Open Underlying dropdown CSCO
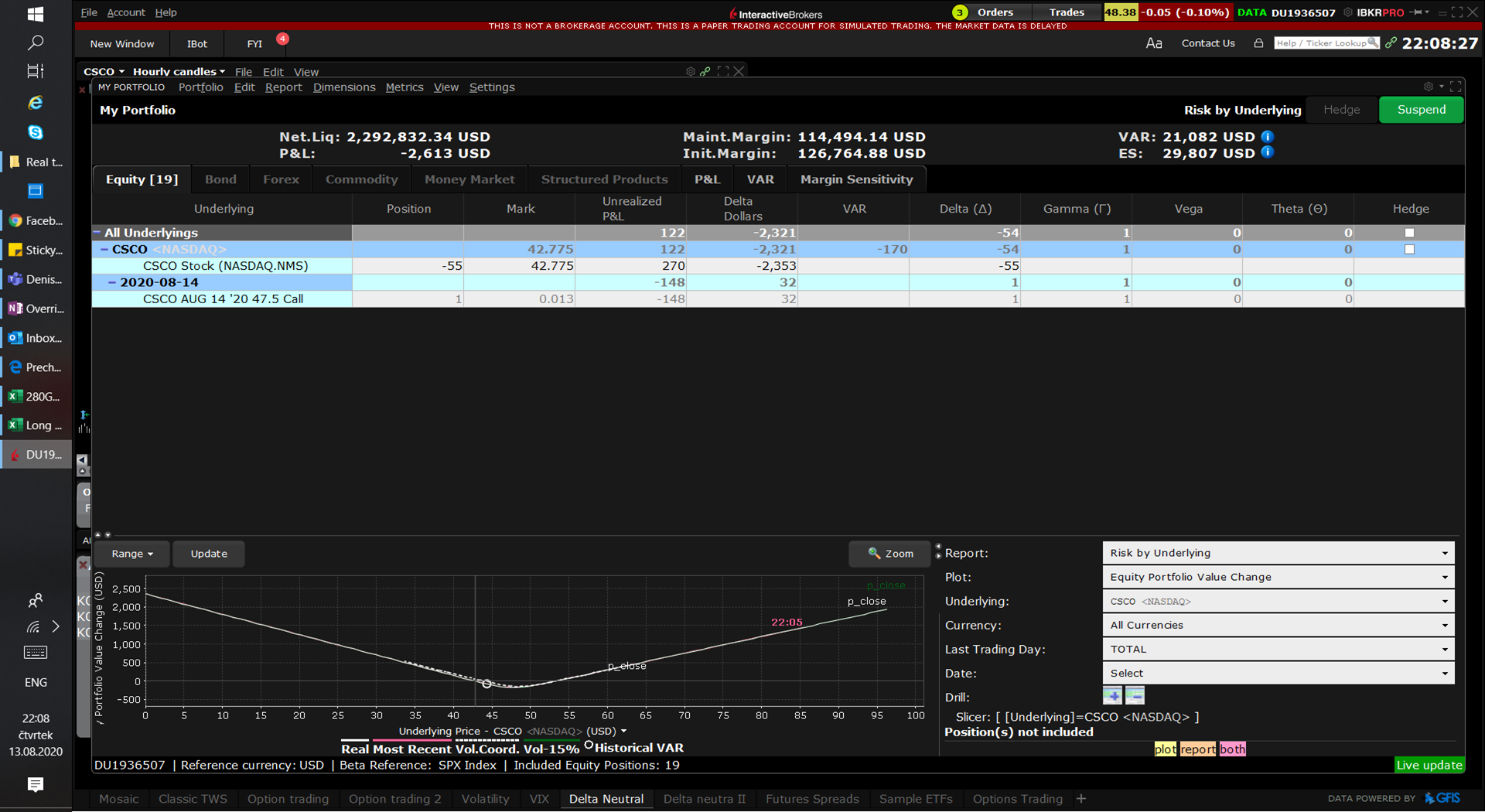The height and width of the screenshot is (812, 1485). click(x=1278, y=601)
